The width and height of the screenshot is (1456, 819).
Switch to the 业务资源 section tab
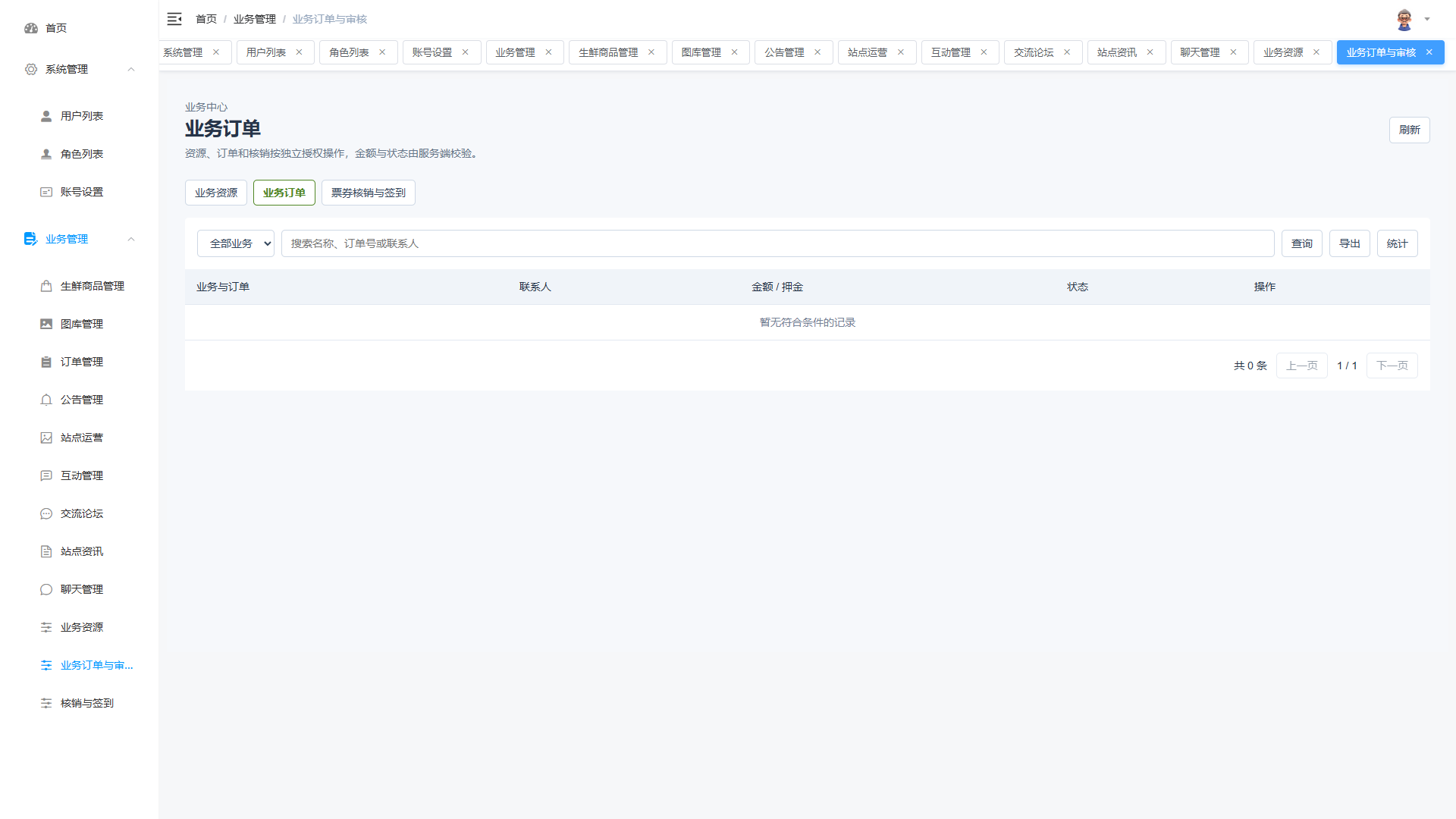216,193
